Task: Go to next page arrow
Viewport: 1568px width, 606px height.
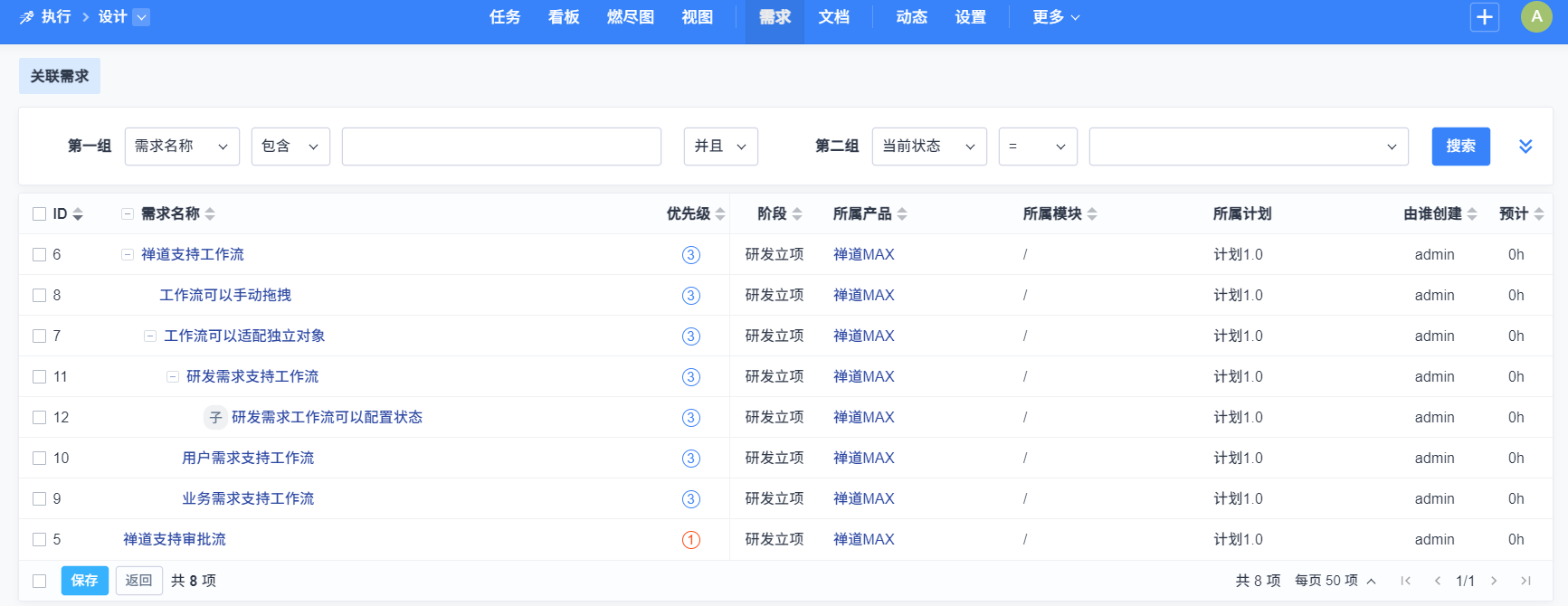Action: point(1494,581)
